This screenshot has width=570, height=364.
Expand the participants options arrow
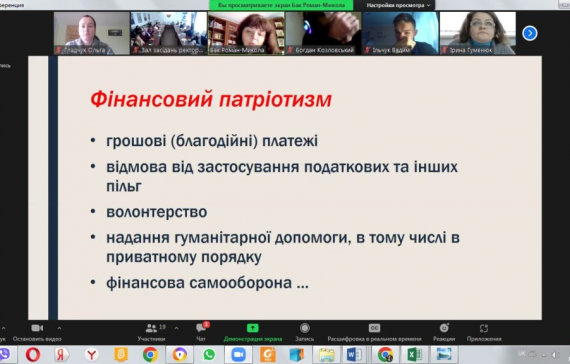pos(176,328)
